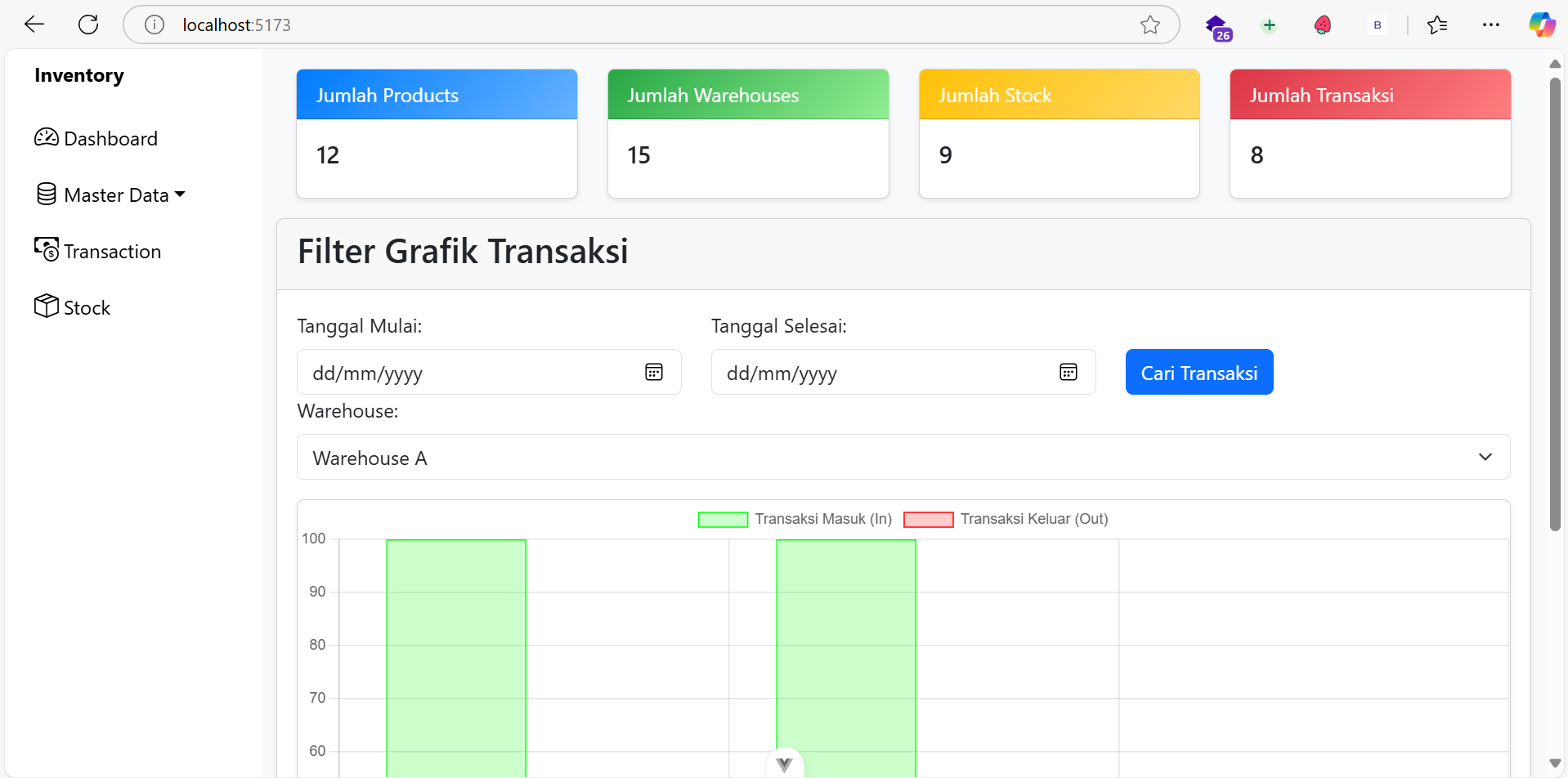This screenshot has width=1568, height=778.
Task: Click the page vertical scrollbar thumb
Action: coord(1555,302)
